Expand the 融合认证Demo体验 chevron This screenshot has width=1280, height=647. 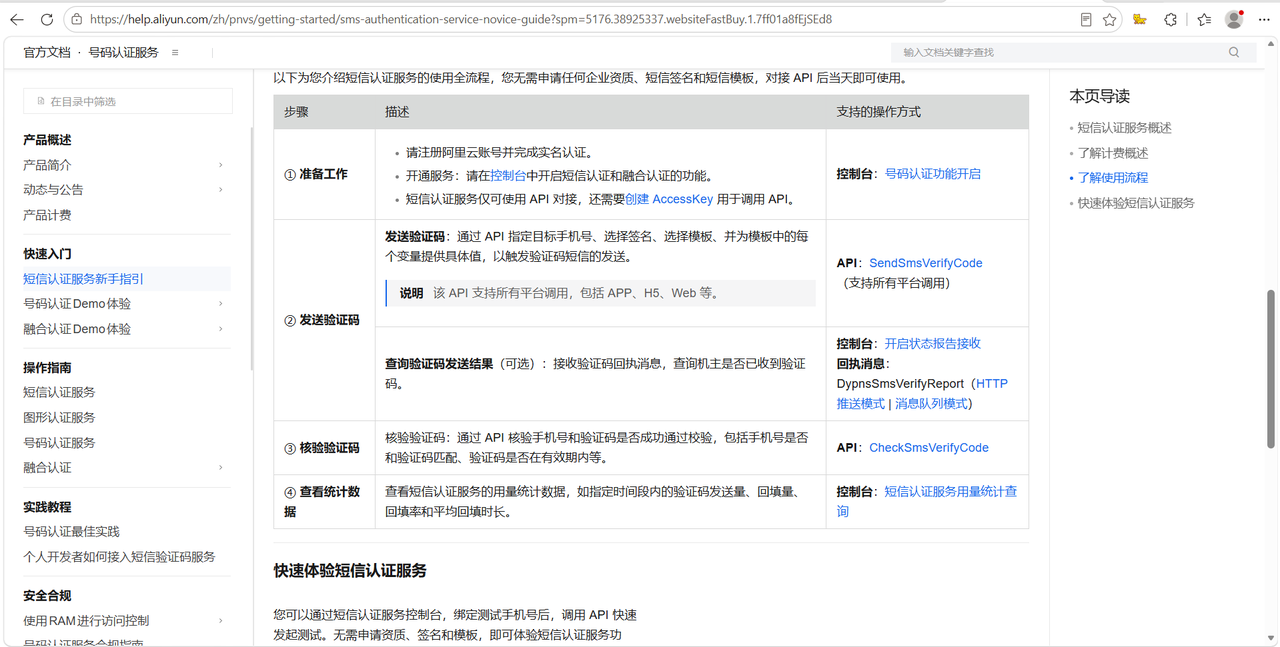tap(221, 329)
